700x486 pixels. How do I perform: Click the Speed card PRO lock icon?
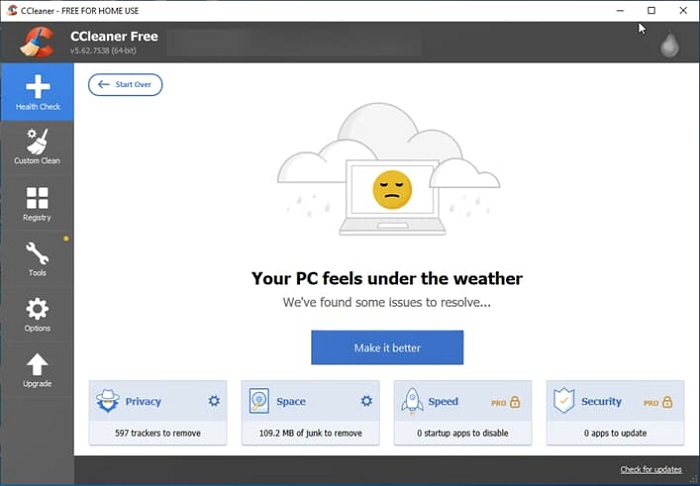(x=515, y=402)
